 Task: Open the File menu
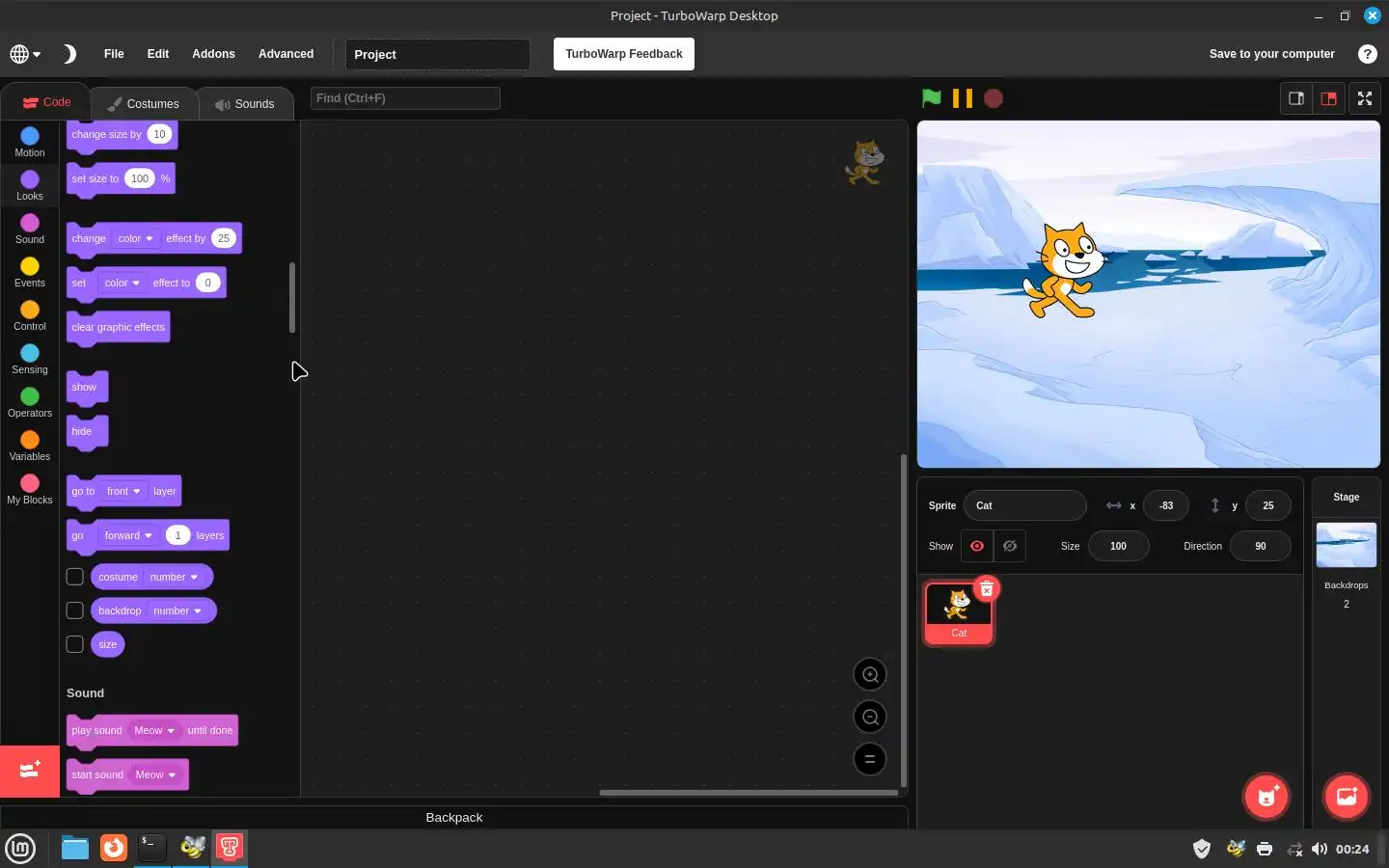point(114,54)
